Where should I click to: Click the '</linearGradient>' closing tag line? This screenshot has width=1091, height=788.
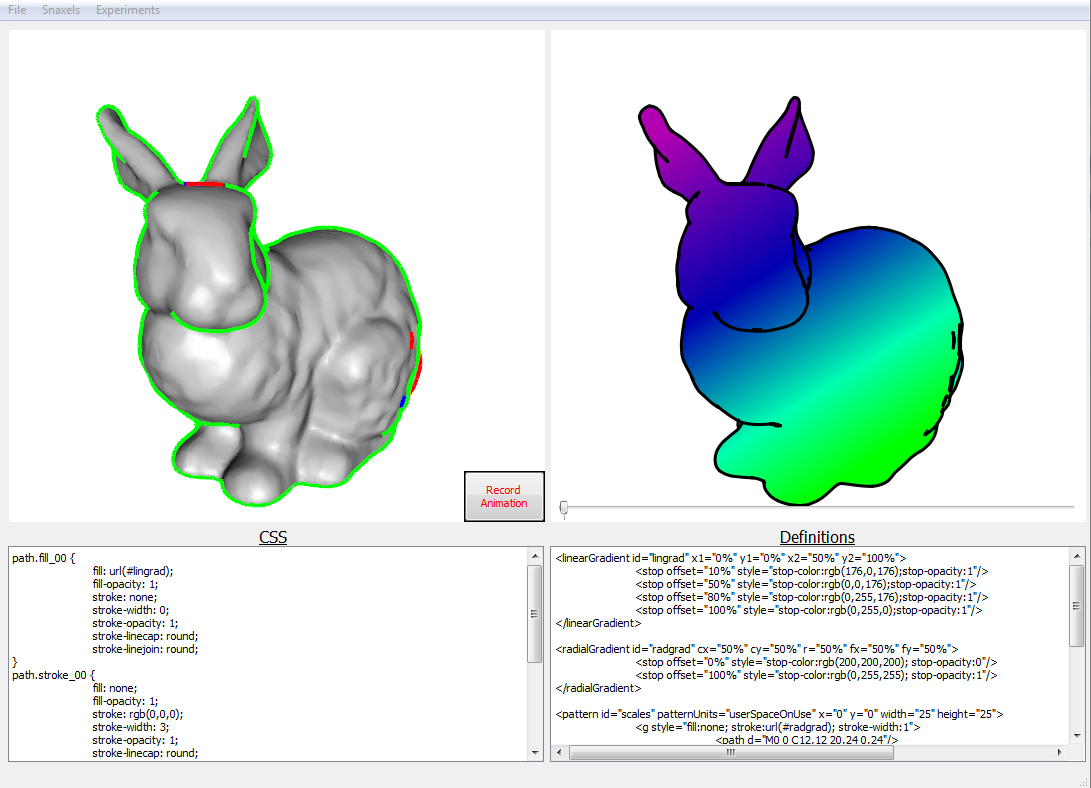coord(598,623)
